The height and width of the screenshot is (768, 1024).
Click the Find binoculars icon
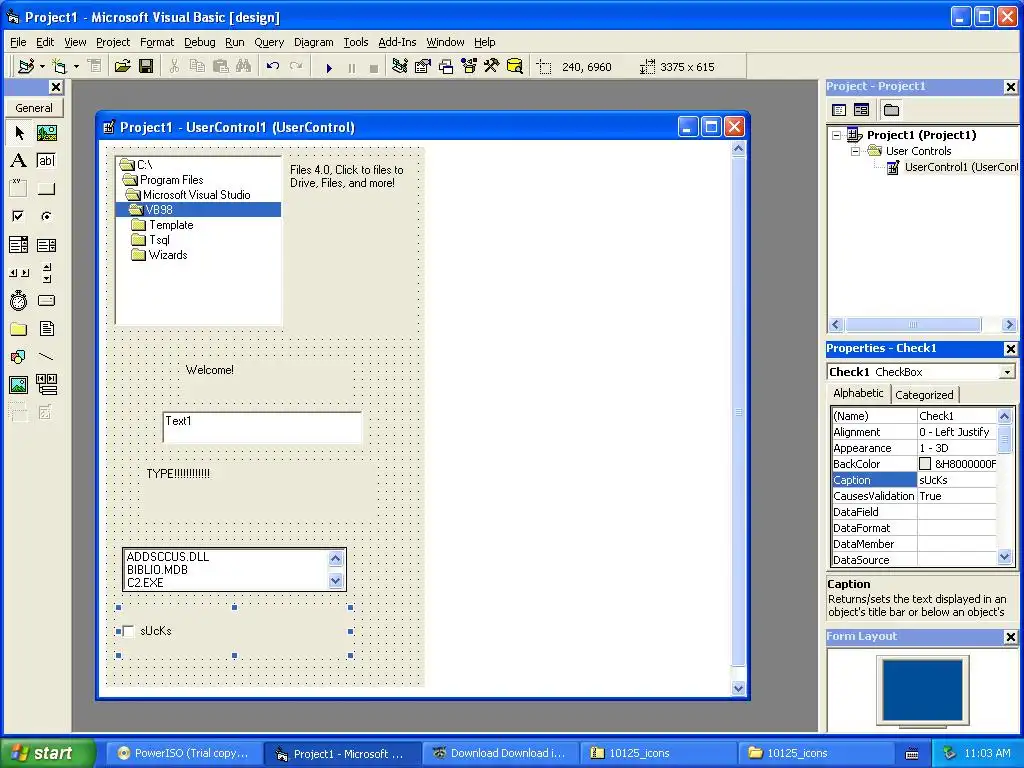[244, 67]
